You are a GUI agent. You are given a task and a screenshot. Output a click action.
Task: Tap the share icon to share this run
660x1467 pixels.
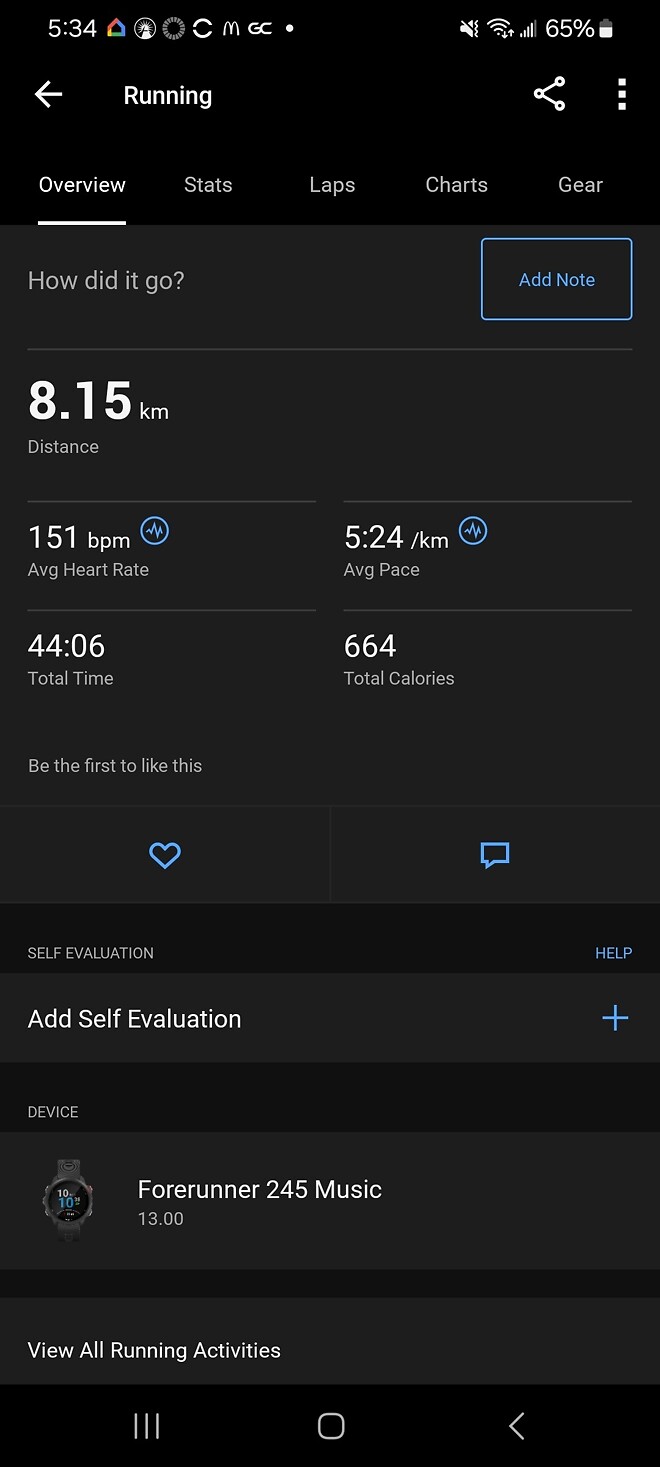click(x=549, y=94)
